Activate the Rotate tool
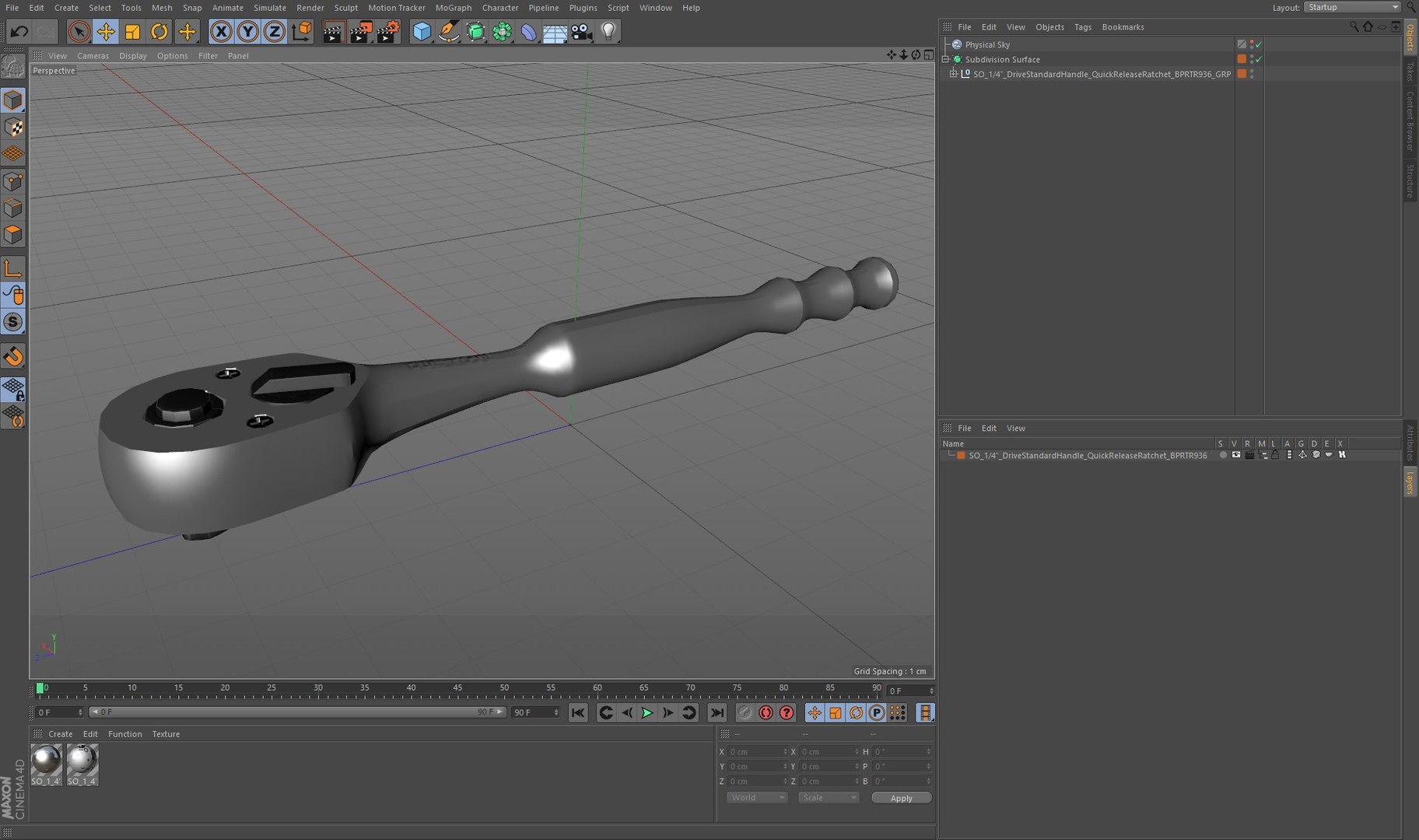The height and width of the screenshot is (840, 1419). pyautogui.click(x=159, y=32)
